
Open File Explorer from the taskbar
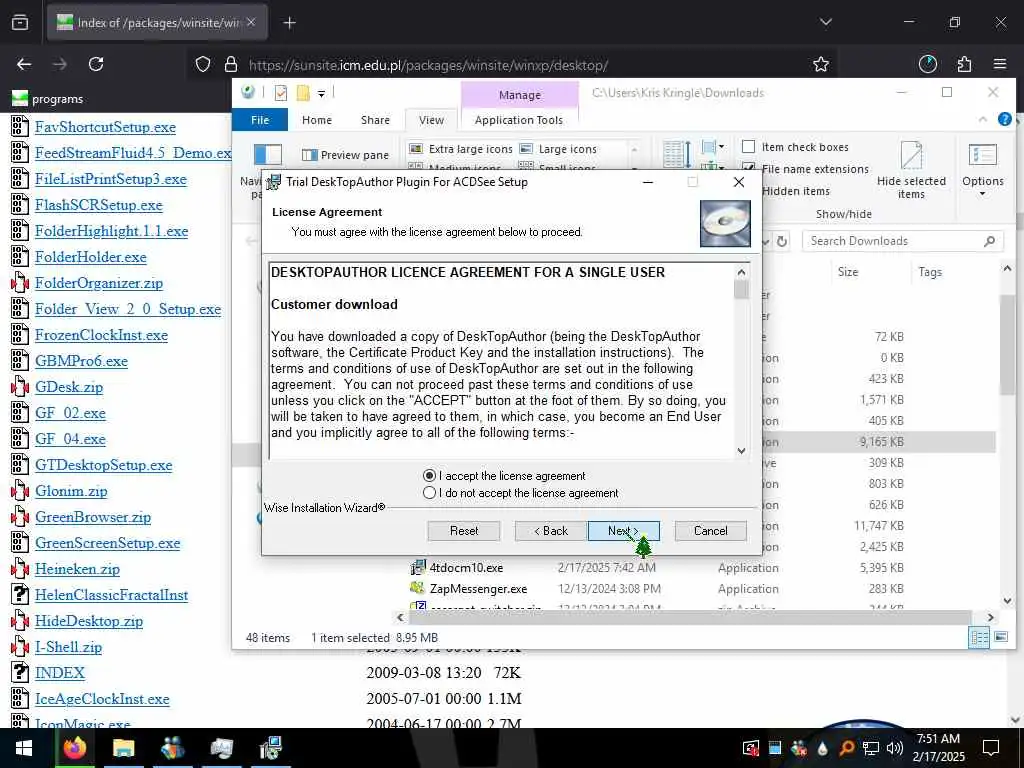(123, 748)
